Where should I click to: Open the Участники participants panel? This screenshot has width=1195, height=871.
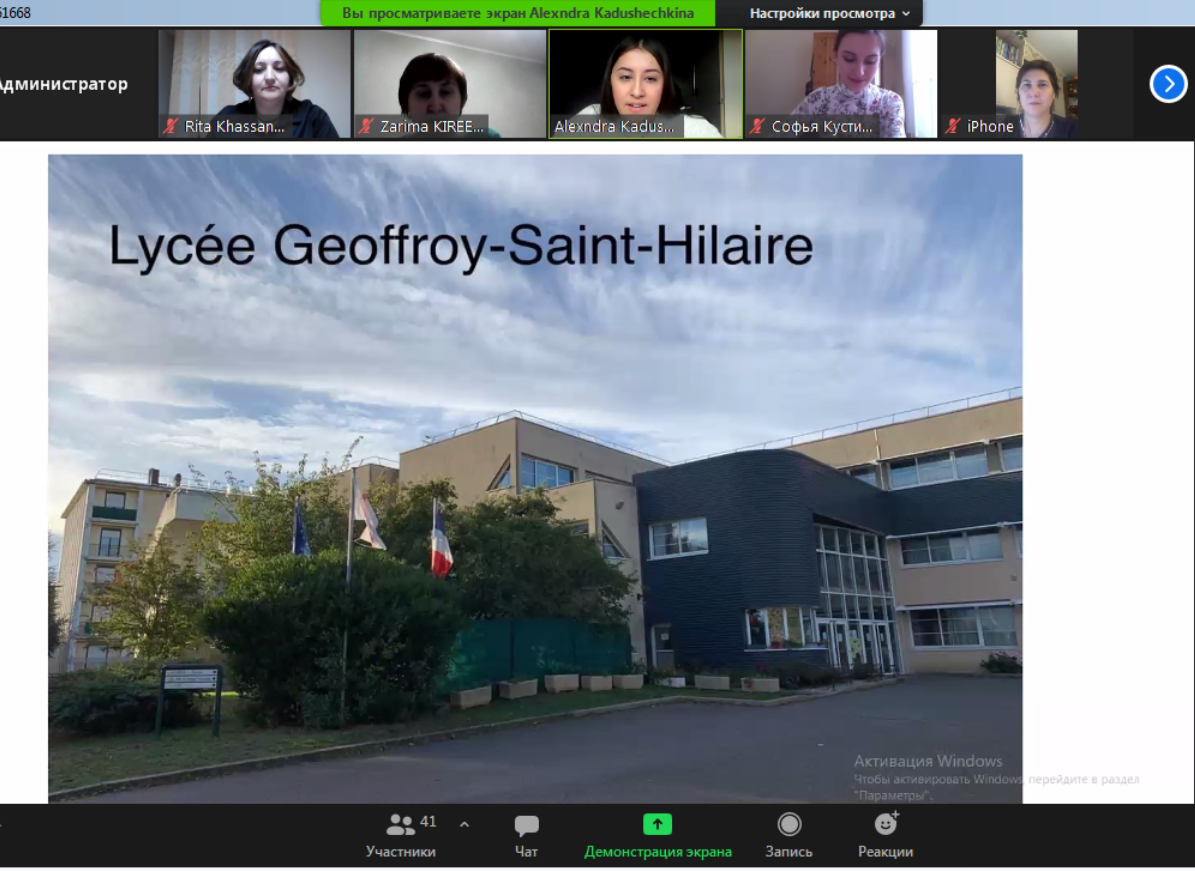(401, 834)
